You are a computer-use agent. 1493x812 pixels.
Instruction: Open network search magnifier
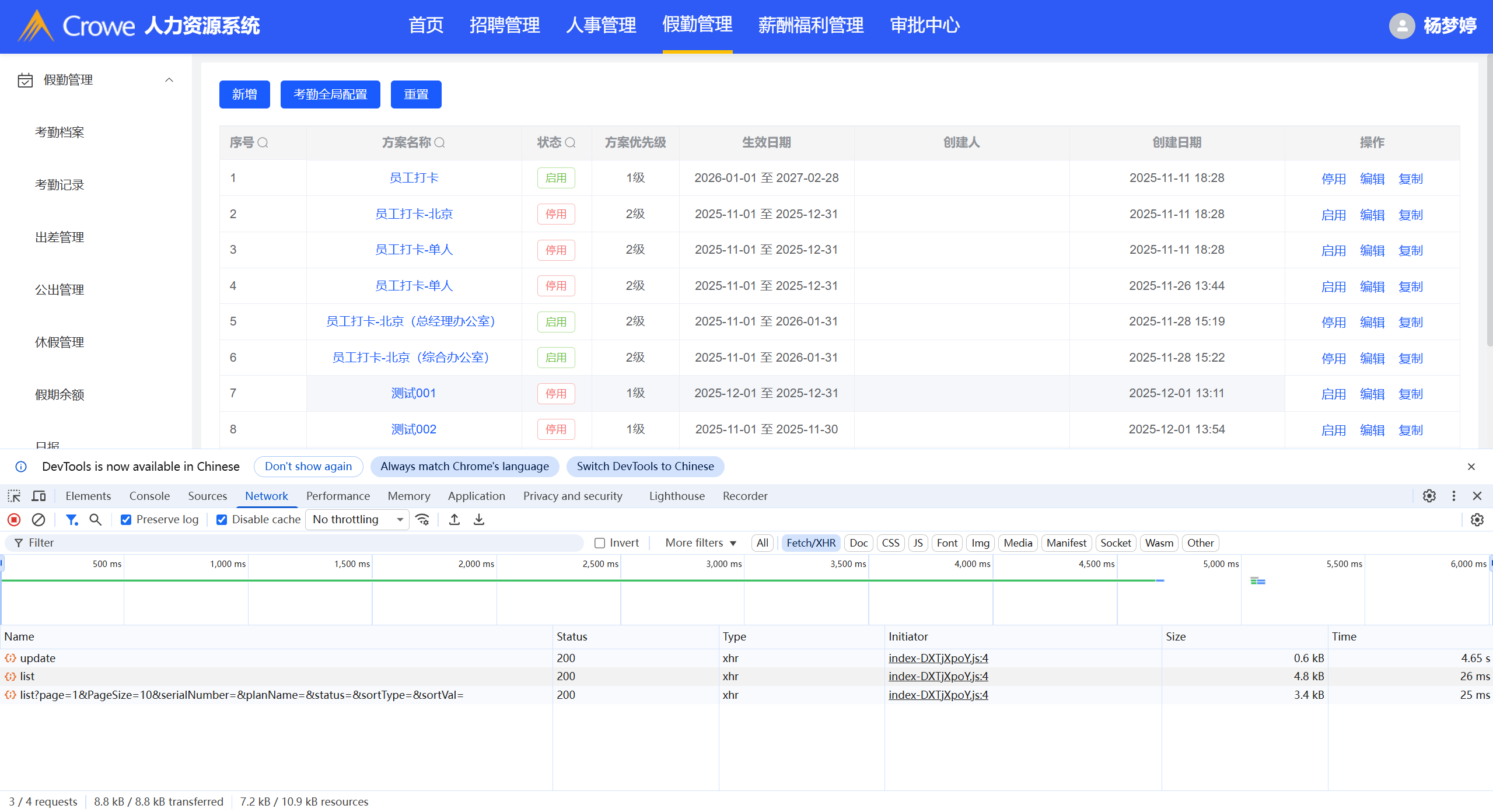click(x=95, y=519)
